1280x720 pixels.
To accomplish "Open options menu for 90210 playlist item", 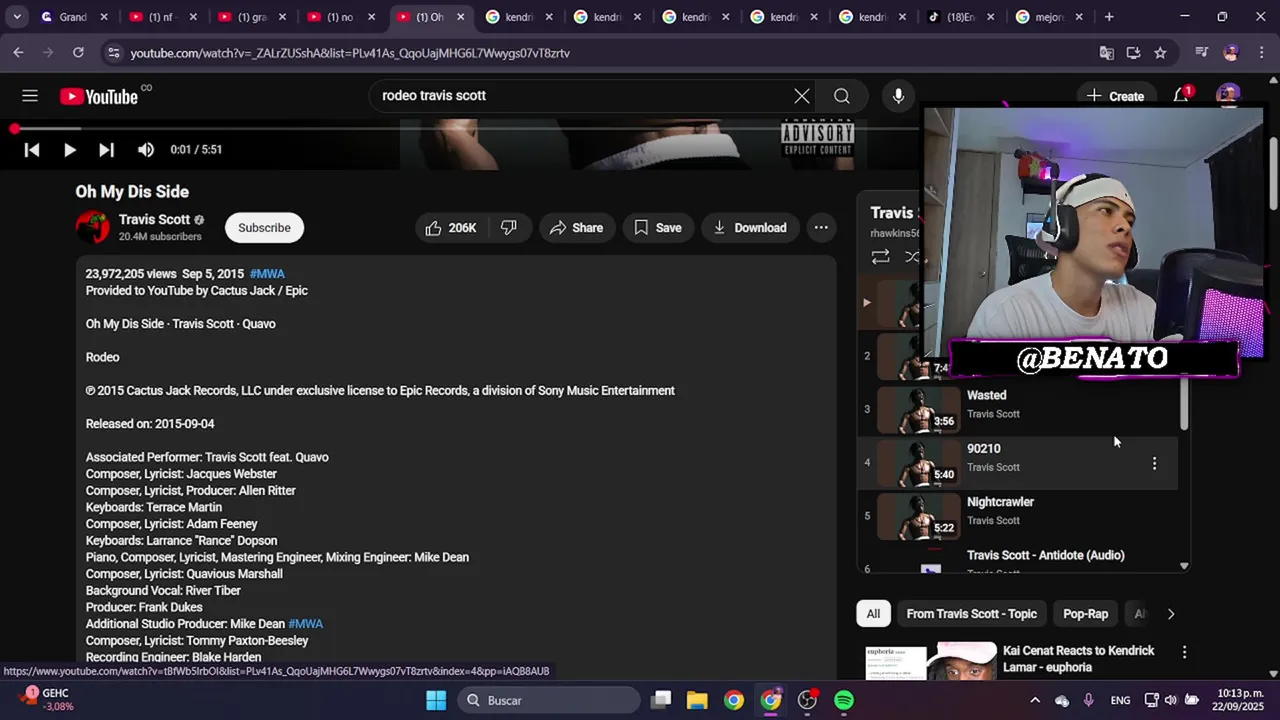I will tap(1154, 463).
